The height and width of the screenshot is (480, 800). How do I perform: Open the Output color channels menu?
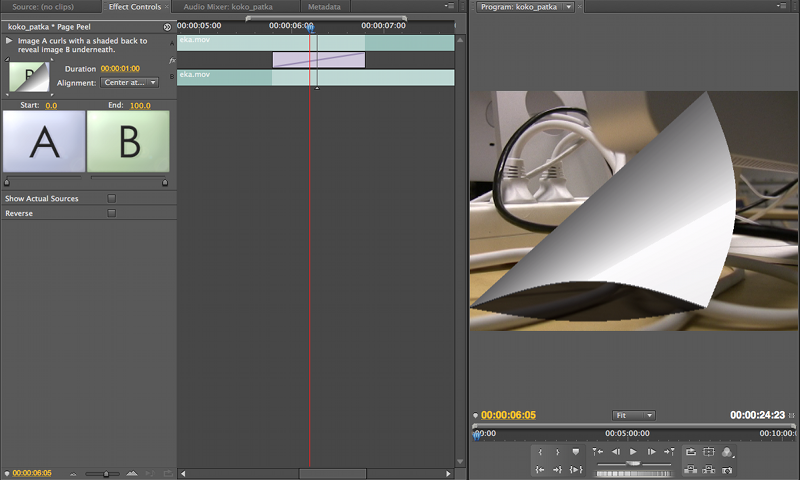point(728,452)
